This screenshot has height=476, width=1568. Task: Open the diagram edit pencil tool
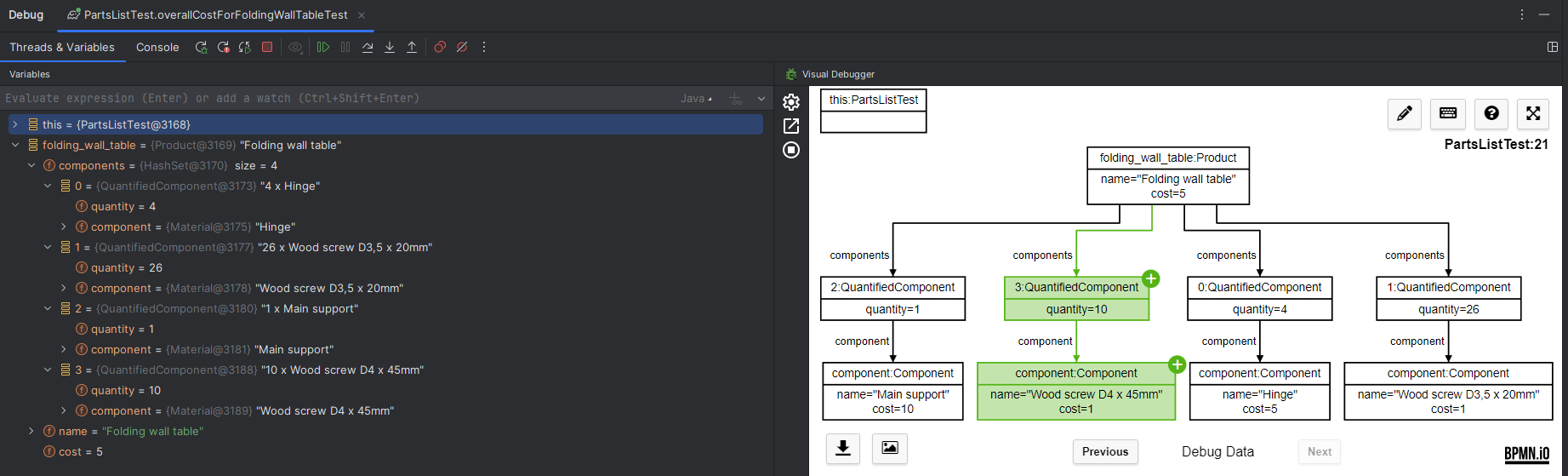1405,113
